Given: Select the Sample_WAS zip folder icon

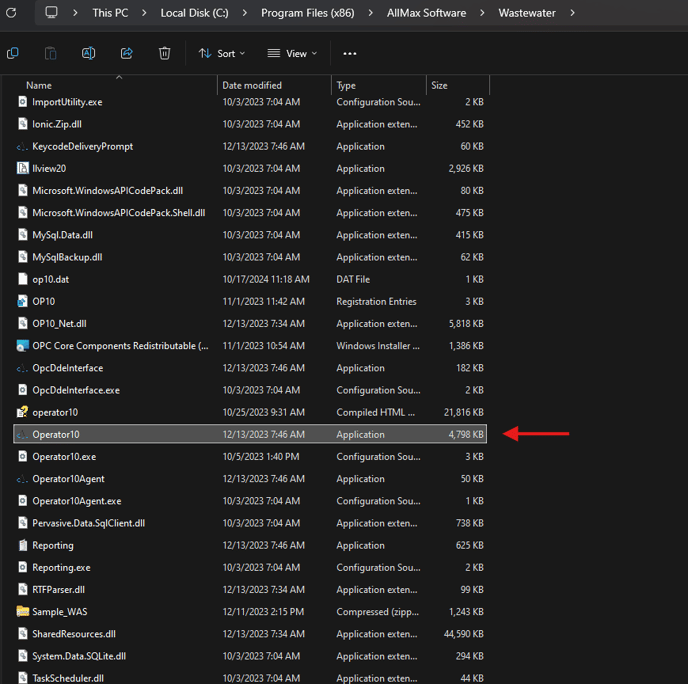Looking at the screenshot, I should coord(22,612).
